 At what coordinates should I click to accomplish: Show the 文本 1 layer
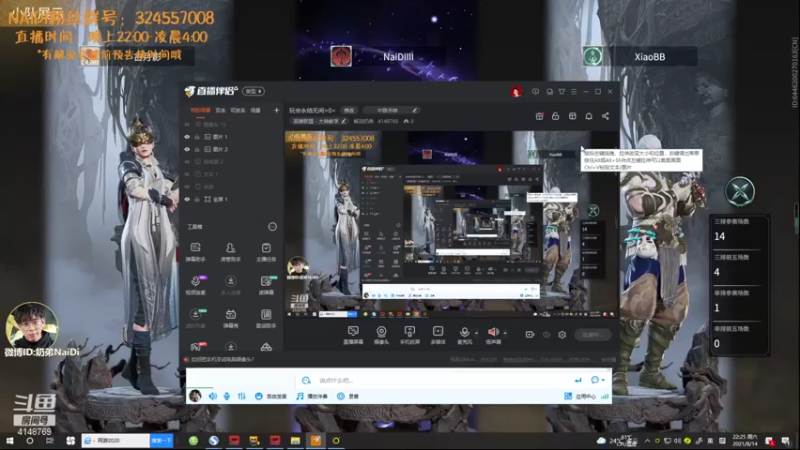[x=187, y=174]
